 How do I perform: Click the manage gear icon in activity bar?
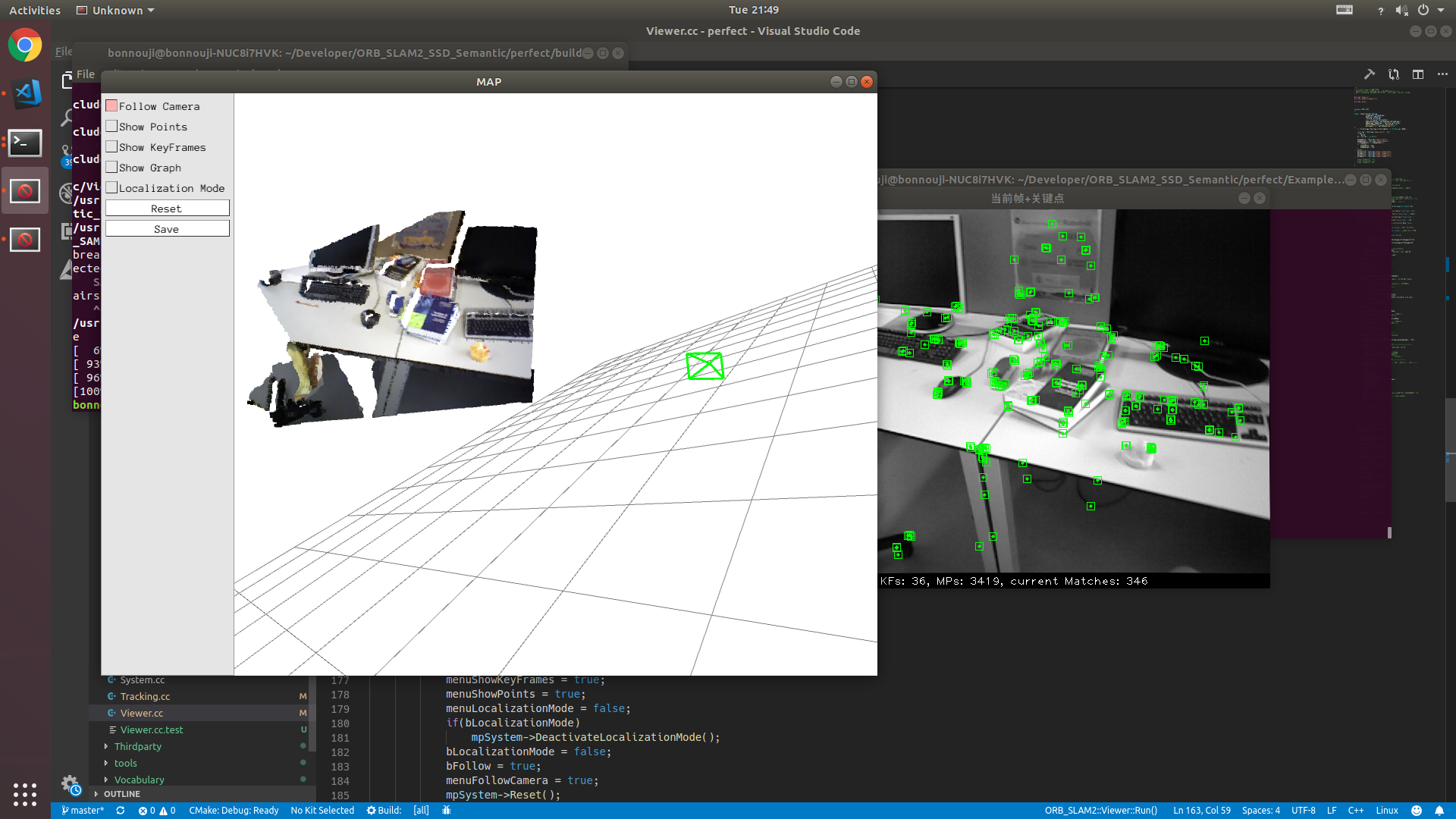click(x=70, y=783)
